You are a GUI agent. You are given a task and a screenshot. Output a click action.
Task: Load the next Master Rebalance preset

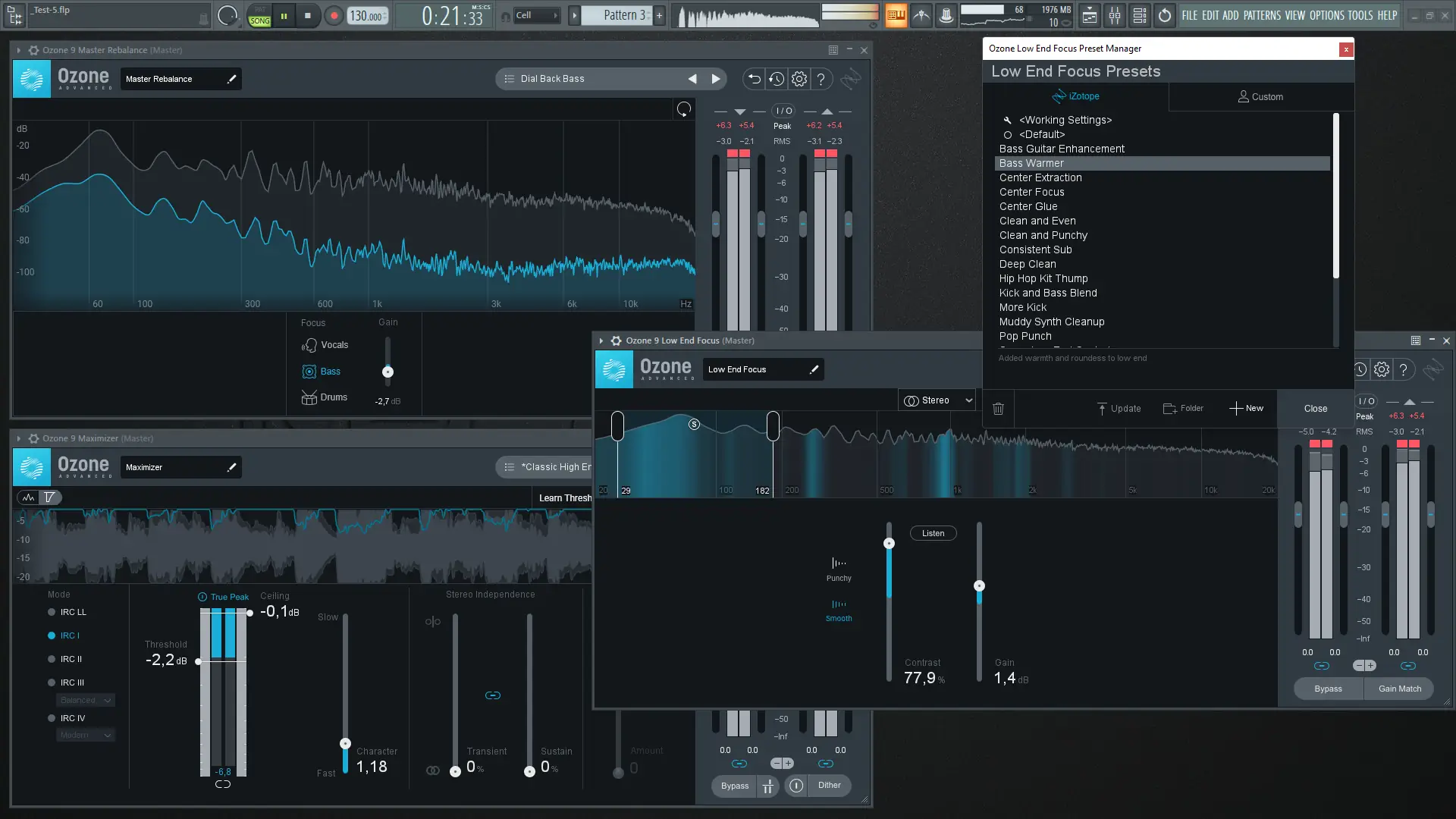click(715, 79)
